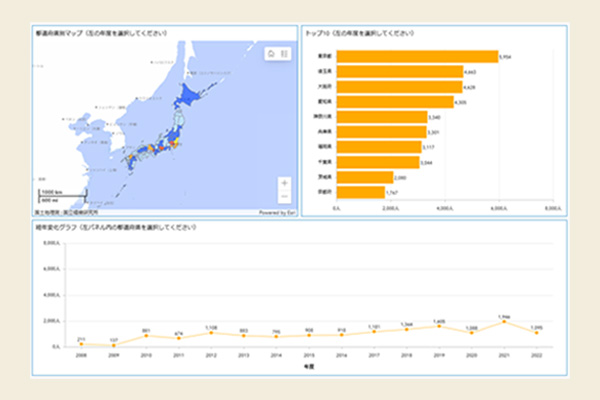Click the map home extent icon
Image resolution: width=600 pixels, height=400 pixels.
(271, 54)
